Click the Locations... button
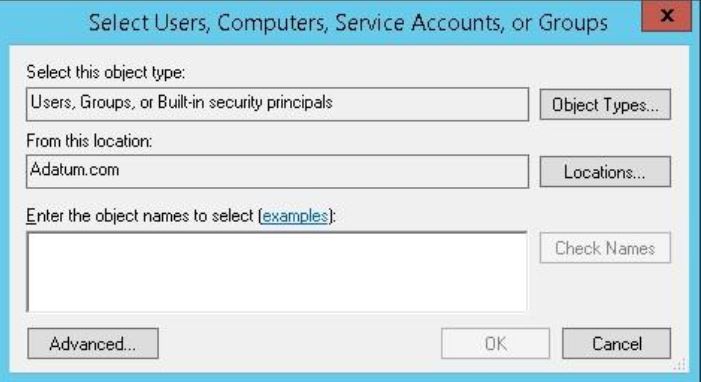Image resolution: width=701 pixels, height=382 pixels. pyautogui.click(x=605, y=172)
